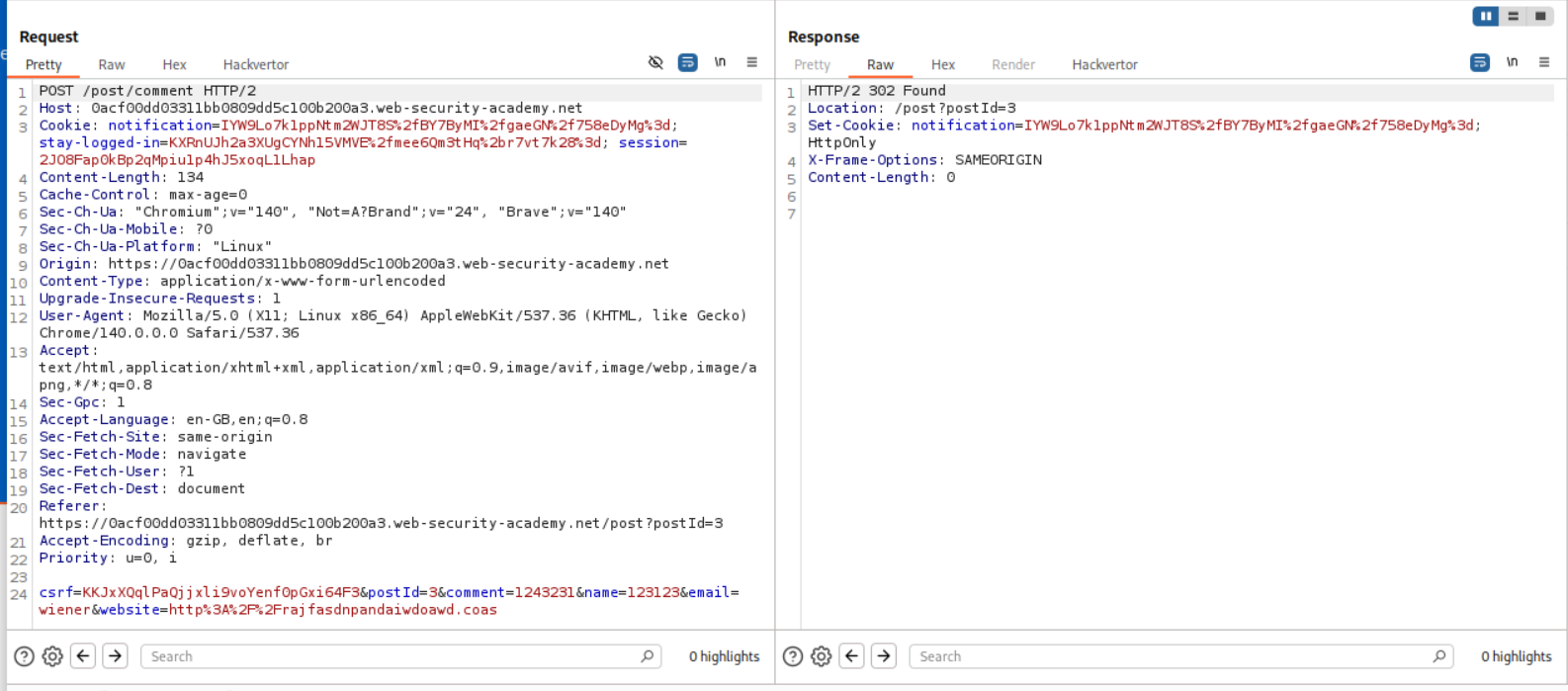Switch Request view to Raw tab
The width and height of the screenshot is (1568, 691).
pyautogui.click(x=112, y=64)
